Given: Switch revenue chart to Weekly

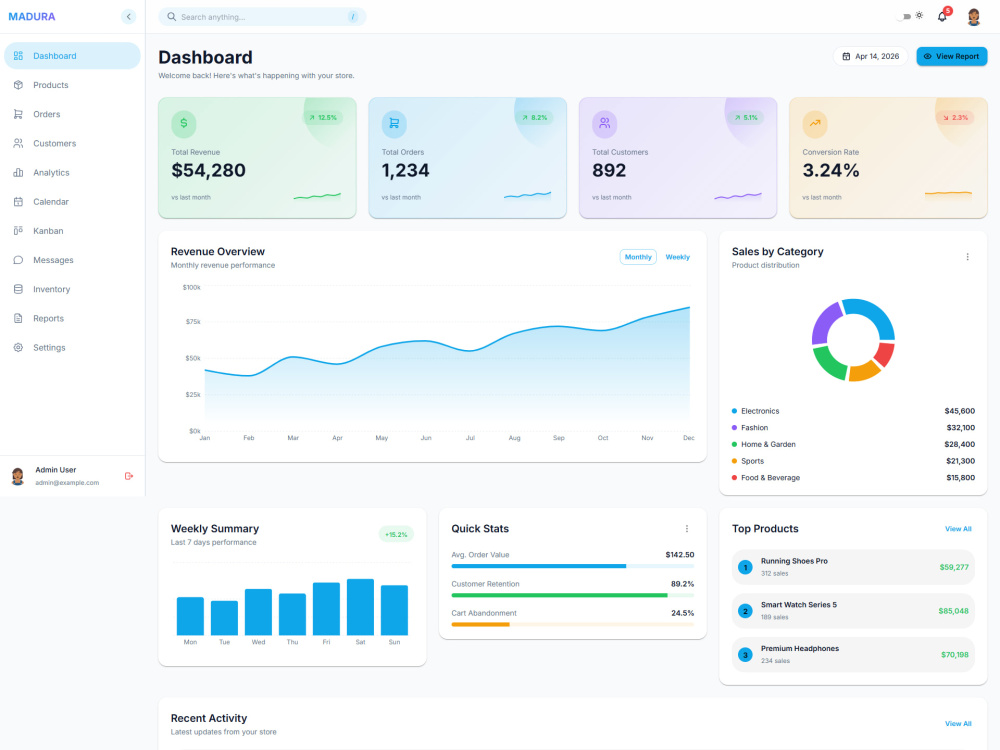Looking at the screenshot, I should click(677, 257).
